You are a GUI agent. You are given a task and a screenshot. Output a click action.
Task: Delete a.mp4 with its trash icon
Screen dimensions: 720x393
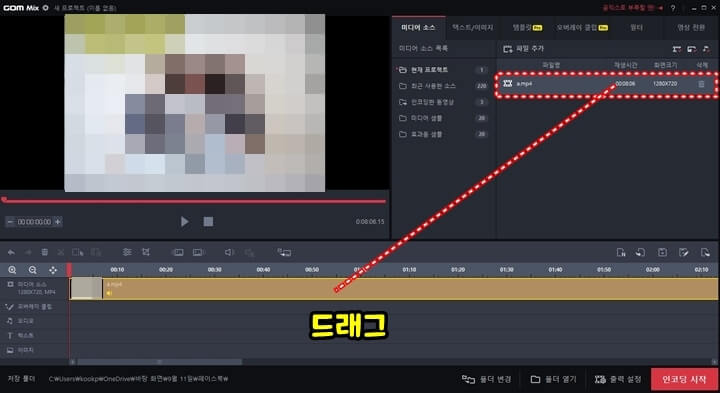click(701, 84)
